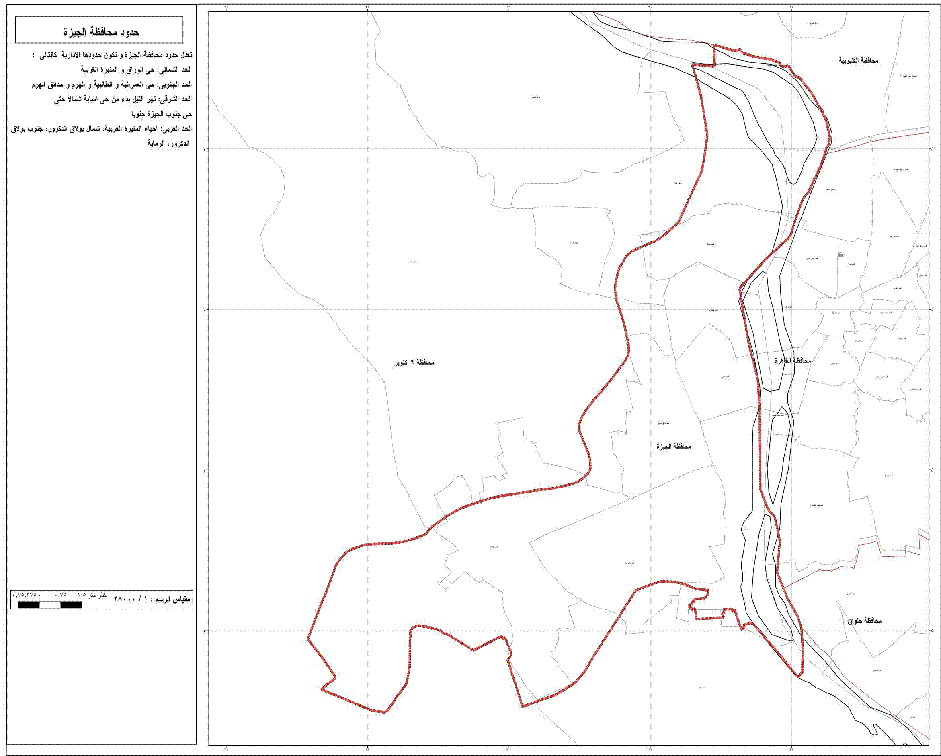Click the 'محافظة 6 أكتوبر' region label
The image size is (941, 756).
pos(411,361)
